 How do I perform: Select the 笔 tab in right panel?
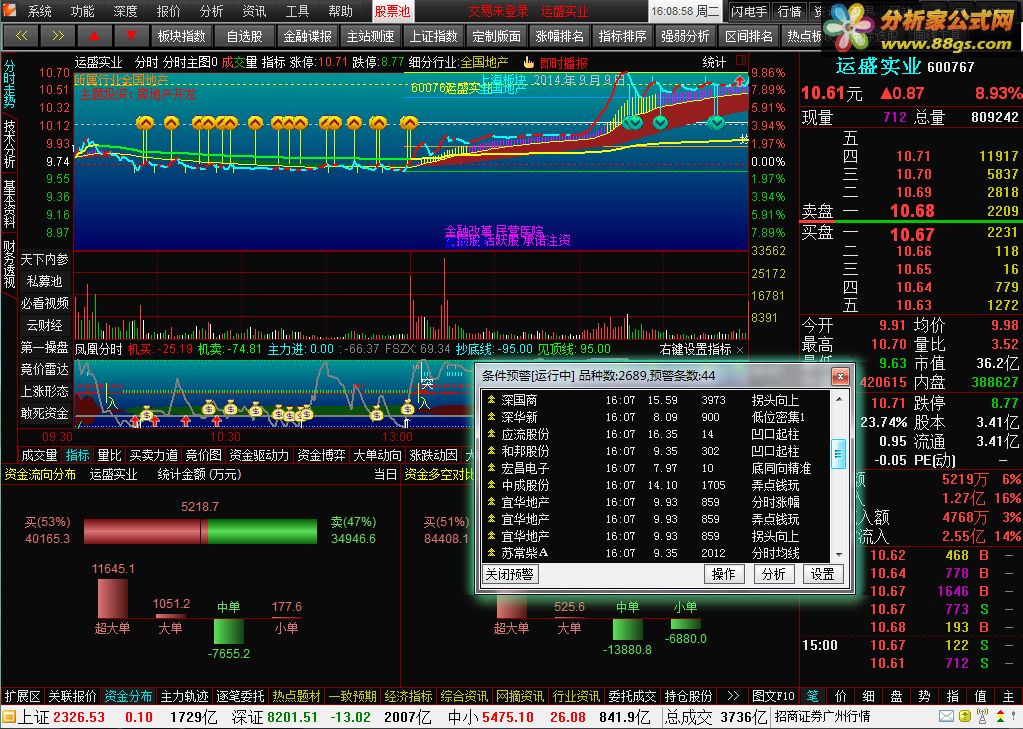coord(814,696)
